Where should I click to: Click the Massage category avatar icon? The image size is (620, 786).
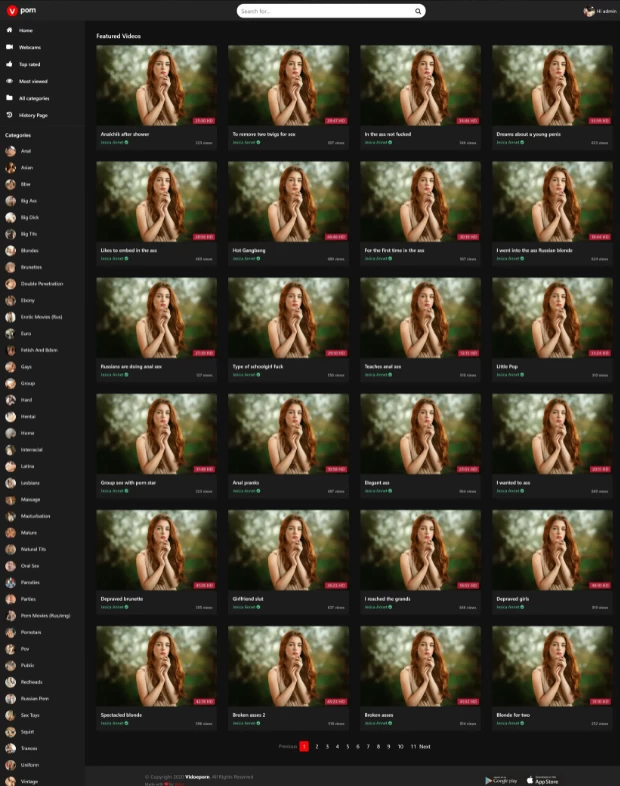click(x=11, y=499)
